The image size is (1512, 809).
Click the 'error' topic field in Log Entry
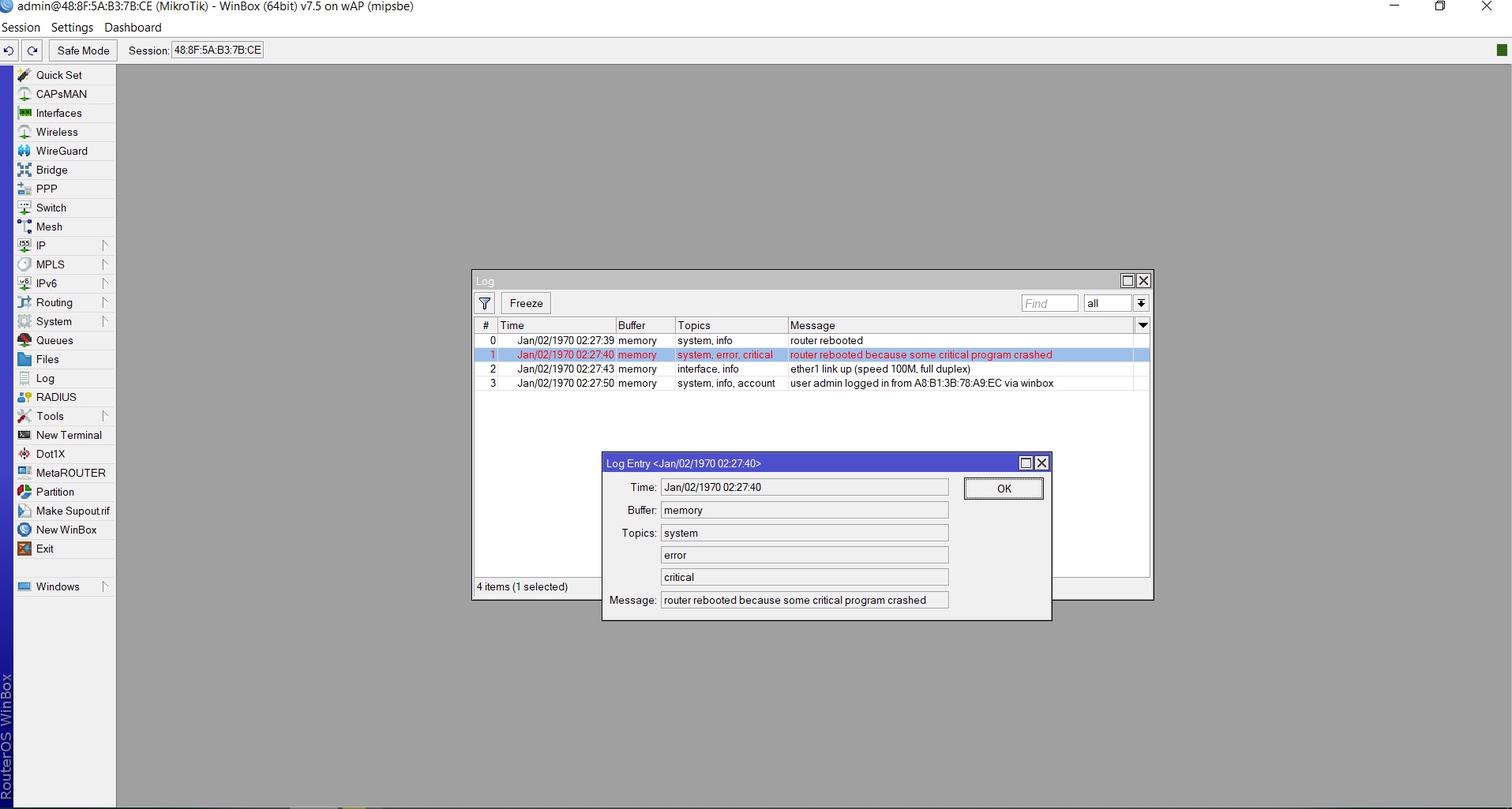(805, 555)
